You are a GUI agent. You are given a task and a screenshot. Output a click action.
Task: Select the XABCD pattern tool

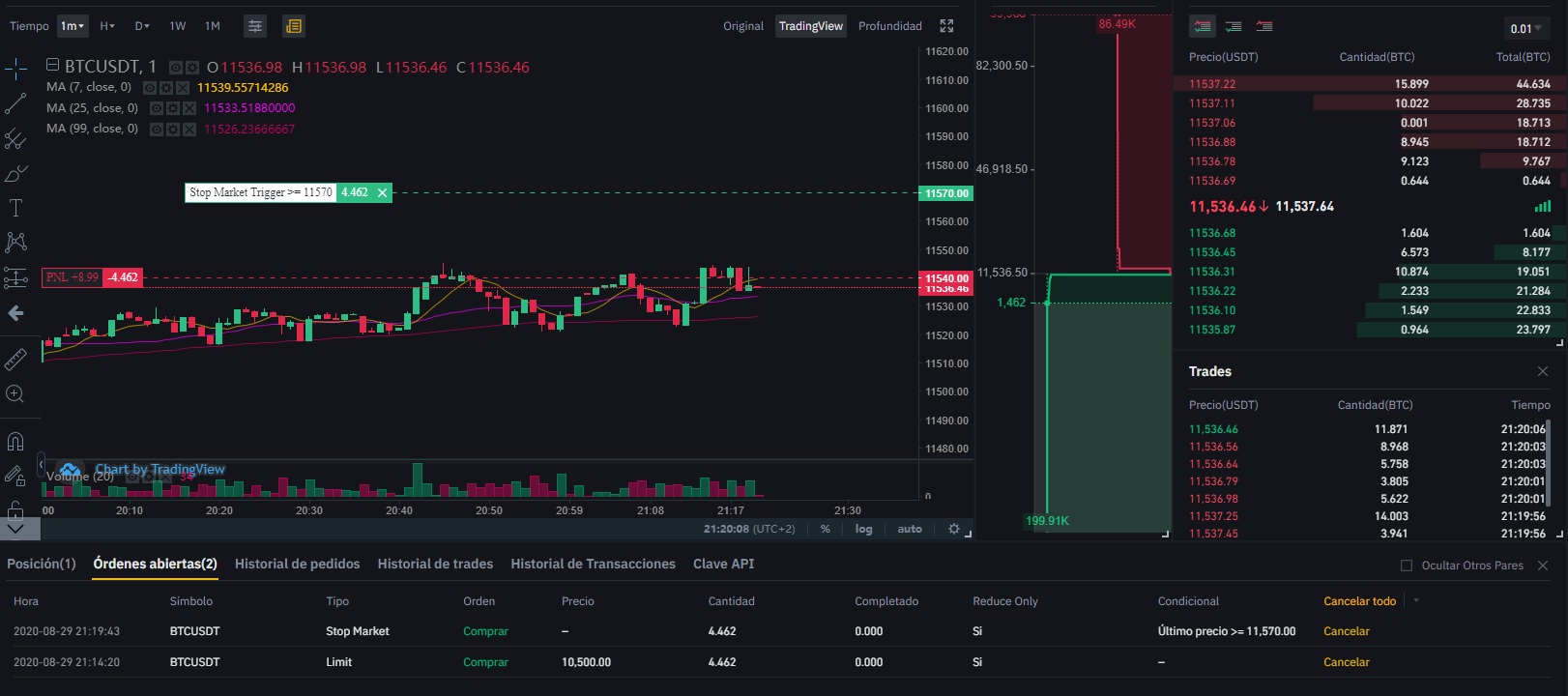15,243
